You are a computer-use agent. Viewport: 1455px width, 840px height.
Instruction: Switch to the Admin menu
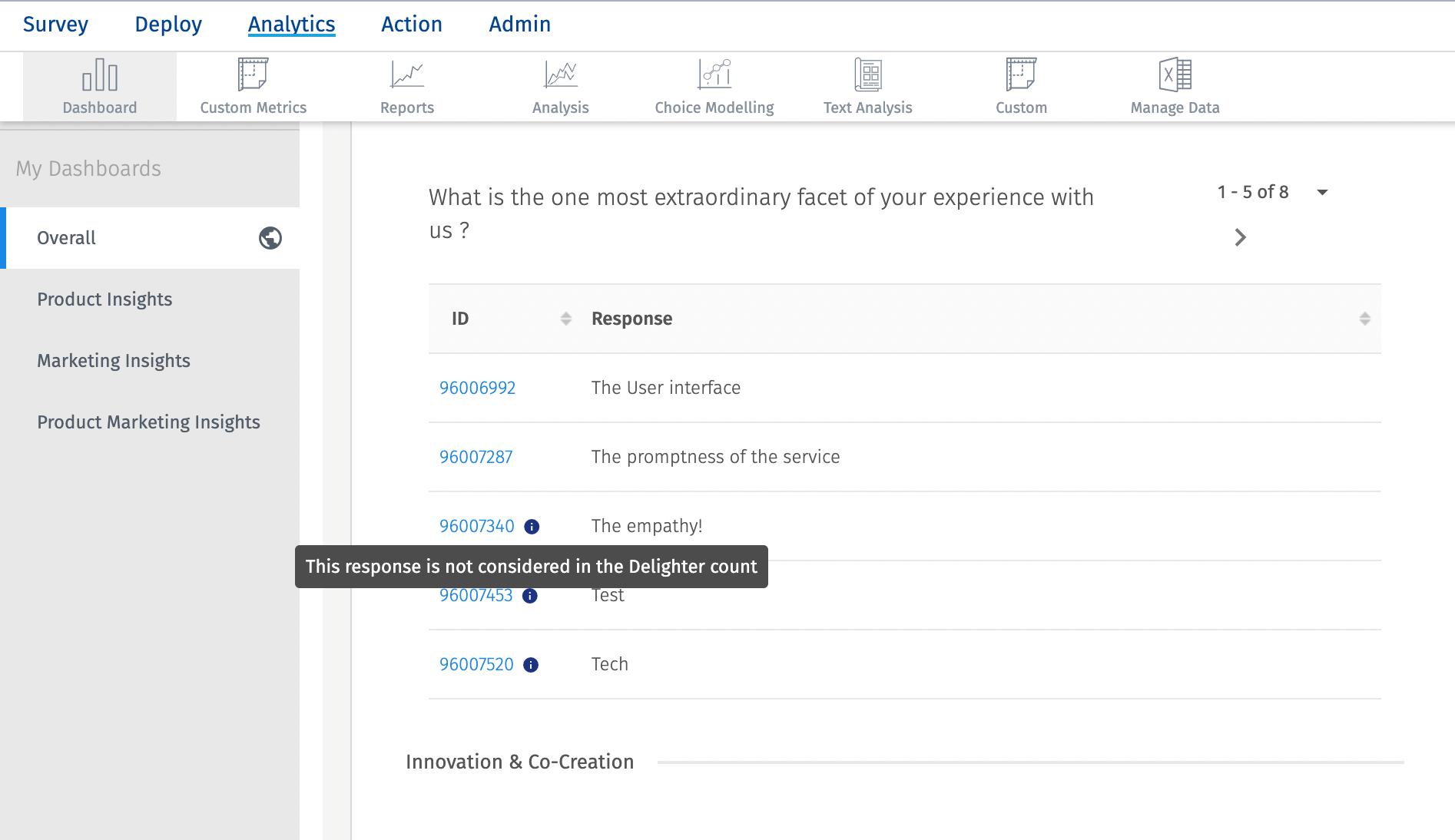tap(519, 24)
